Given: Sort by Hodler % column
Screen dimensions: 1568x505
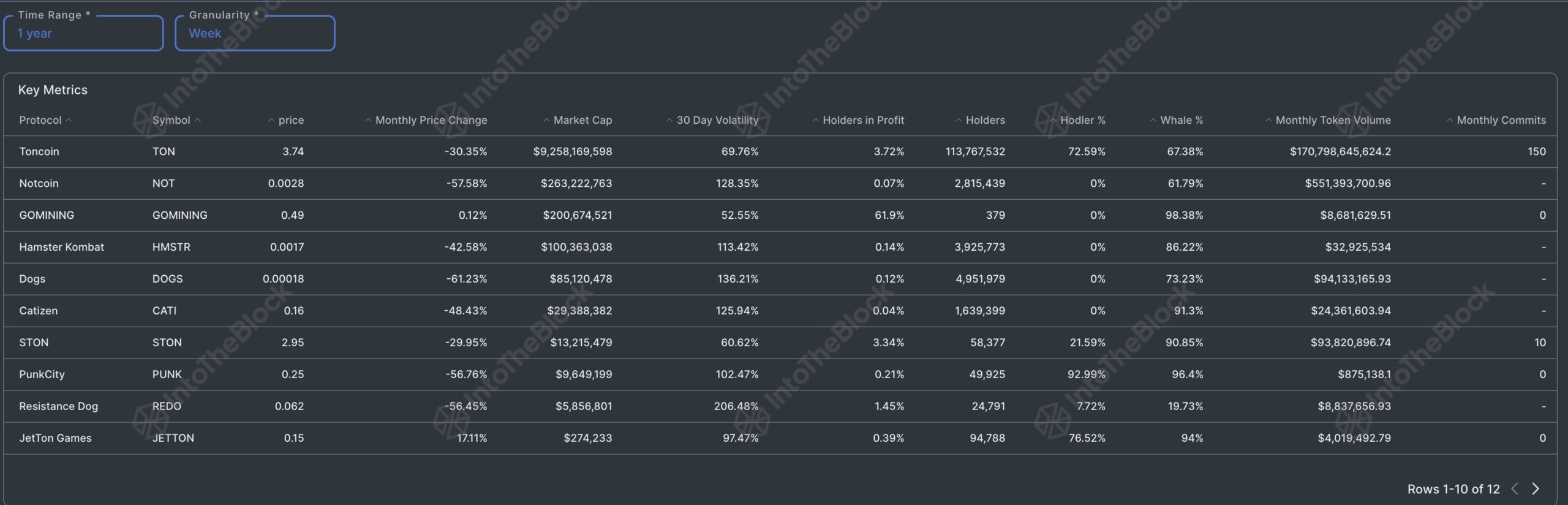Looking at the screenshot, I should pos(1082,120).
